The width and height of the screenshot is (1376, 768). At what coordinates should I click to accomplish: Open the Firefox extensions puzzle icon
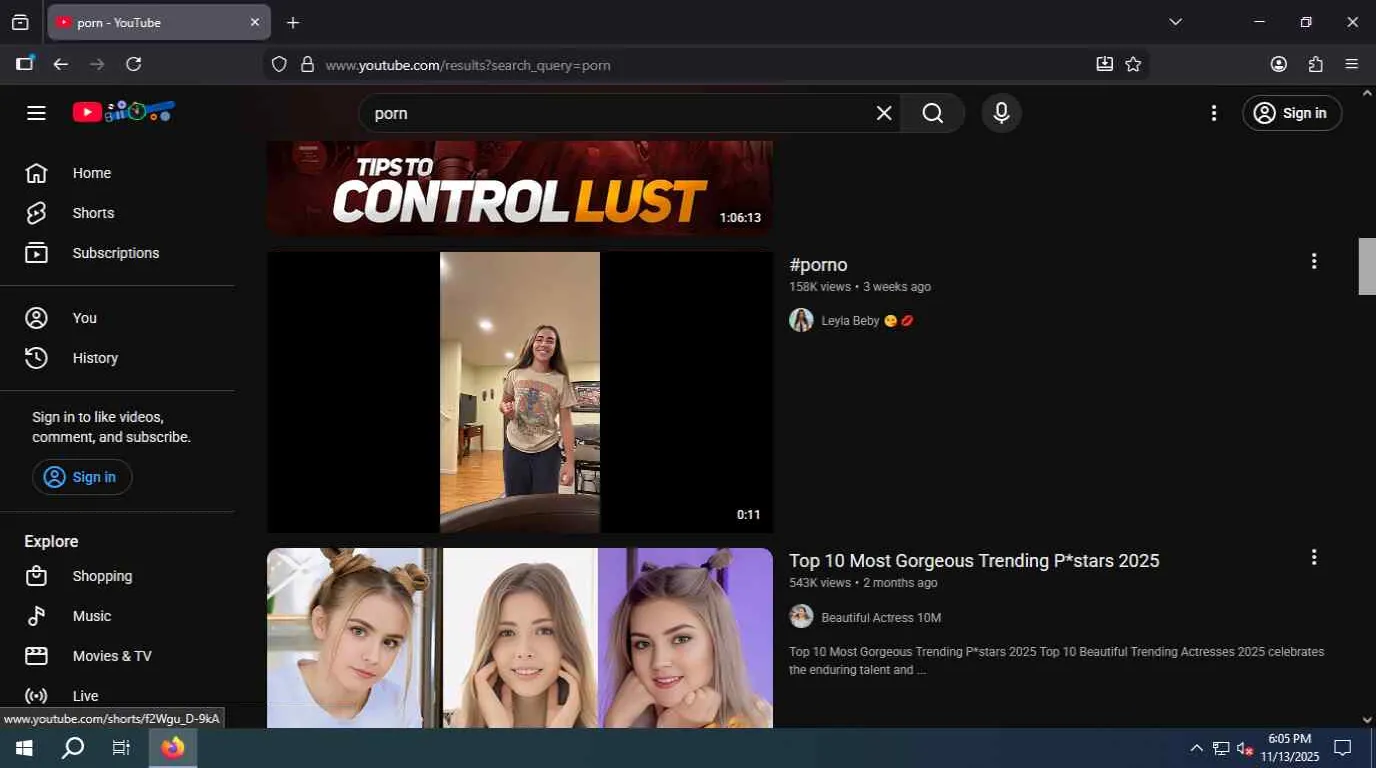pos(1315,64)
